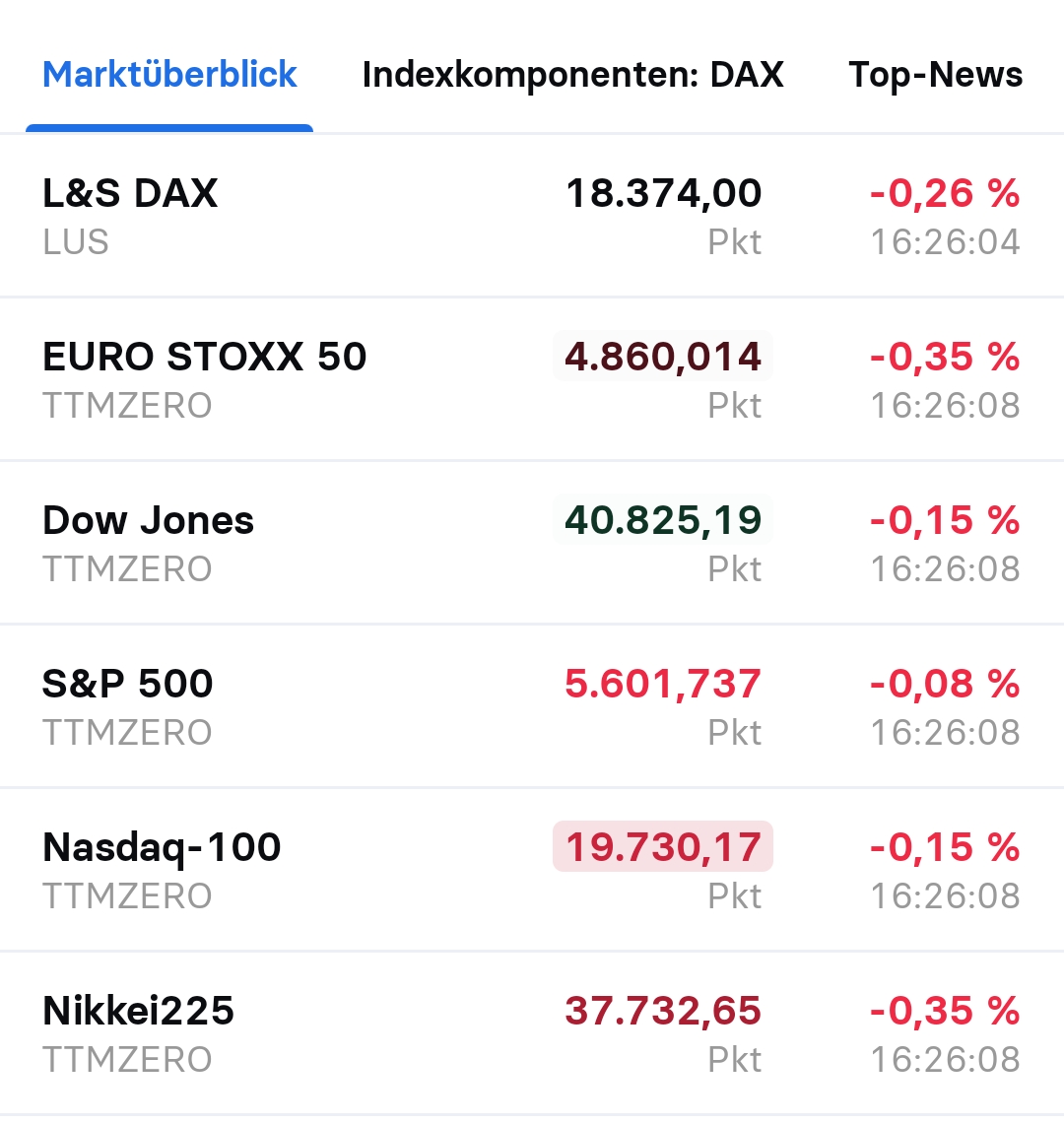This screenshot has width=1064, height=1124.
Task: Tap the Nikkei225 value 37.732,65
Action: click(663, 1011)
